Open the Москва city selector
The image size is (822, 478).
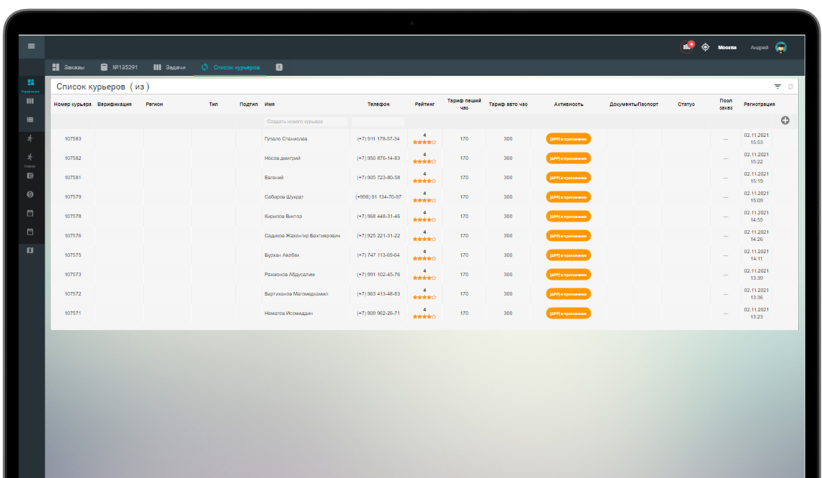click(727, 47)
